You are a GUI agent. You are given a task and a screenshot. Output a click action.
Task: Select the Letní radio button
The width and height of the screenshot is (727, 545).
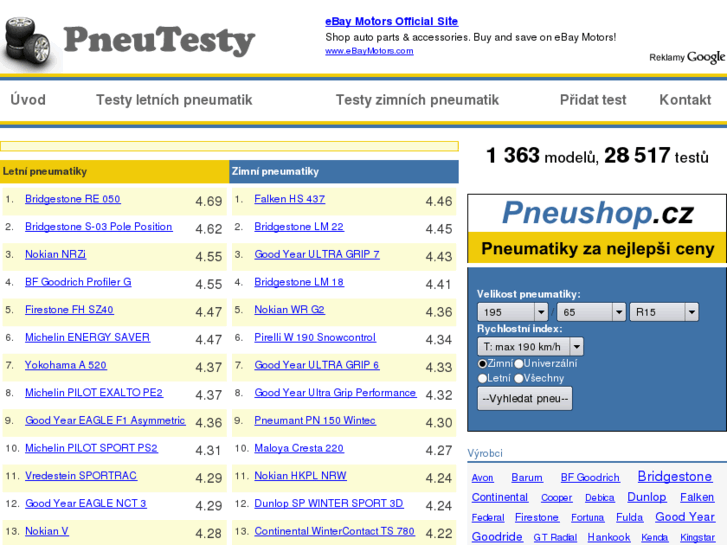[482, 378]
